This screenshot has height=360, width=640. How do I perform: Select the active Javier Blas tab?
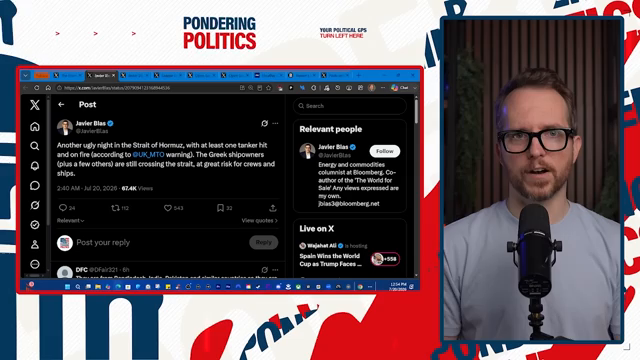pyautogui.click(x=101, y=76)
